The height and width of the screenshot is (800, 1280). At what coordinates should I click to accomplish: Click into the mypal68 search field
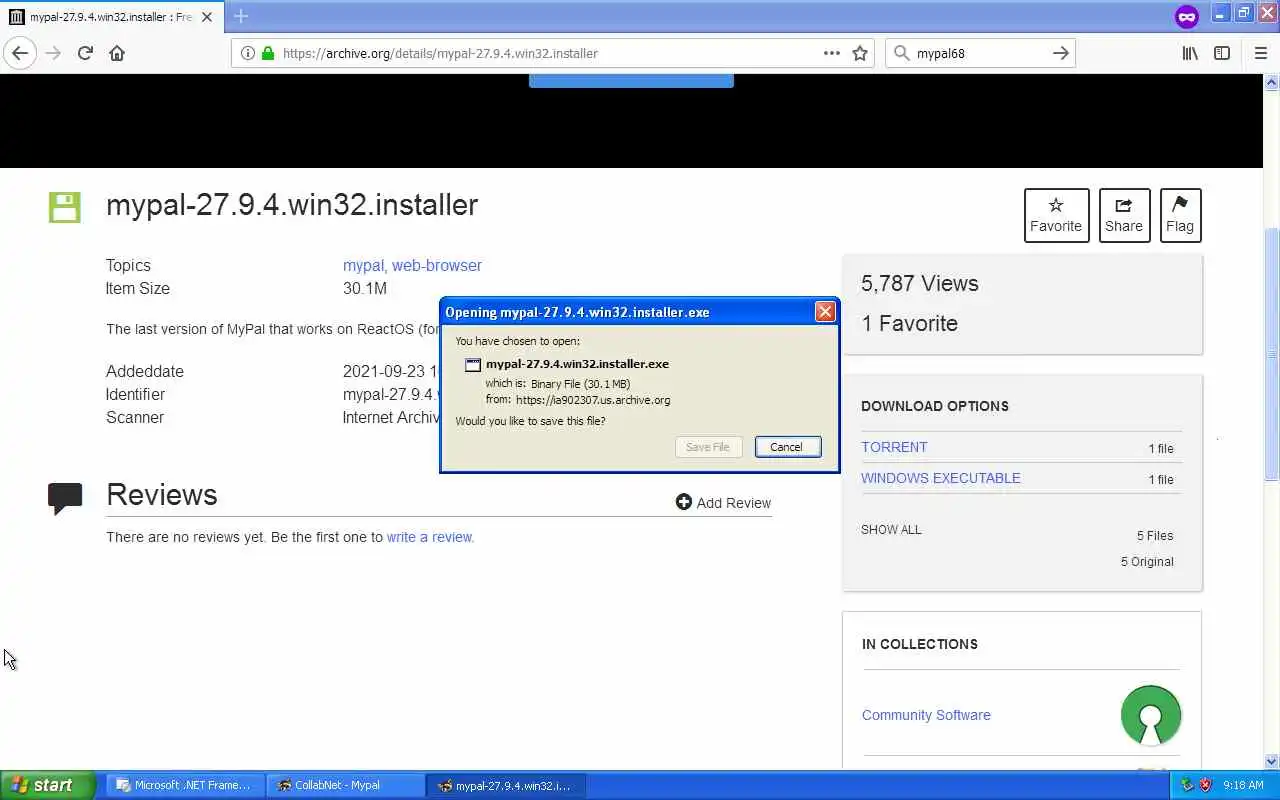(x=978, y=53)
